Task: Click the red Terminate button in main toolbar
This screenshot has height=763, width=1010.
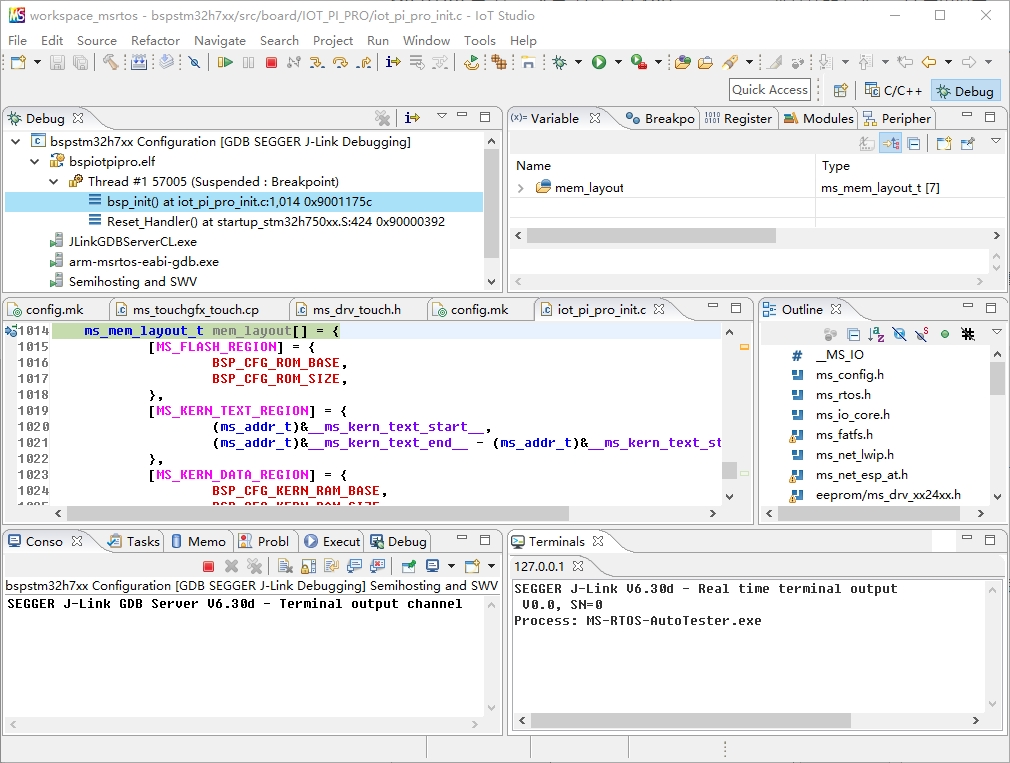Action: [x=271, y=62]
